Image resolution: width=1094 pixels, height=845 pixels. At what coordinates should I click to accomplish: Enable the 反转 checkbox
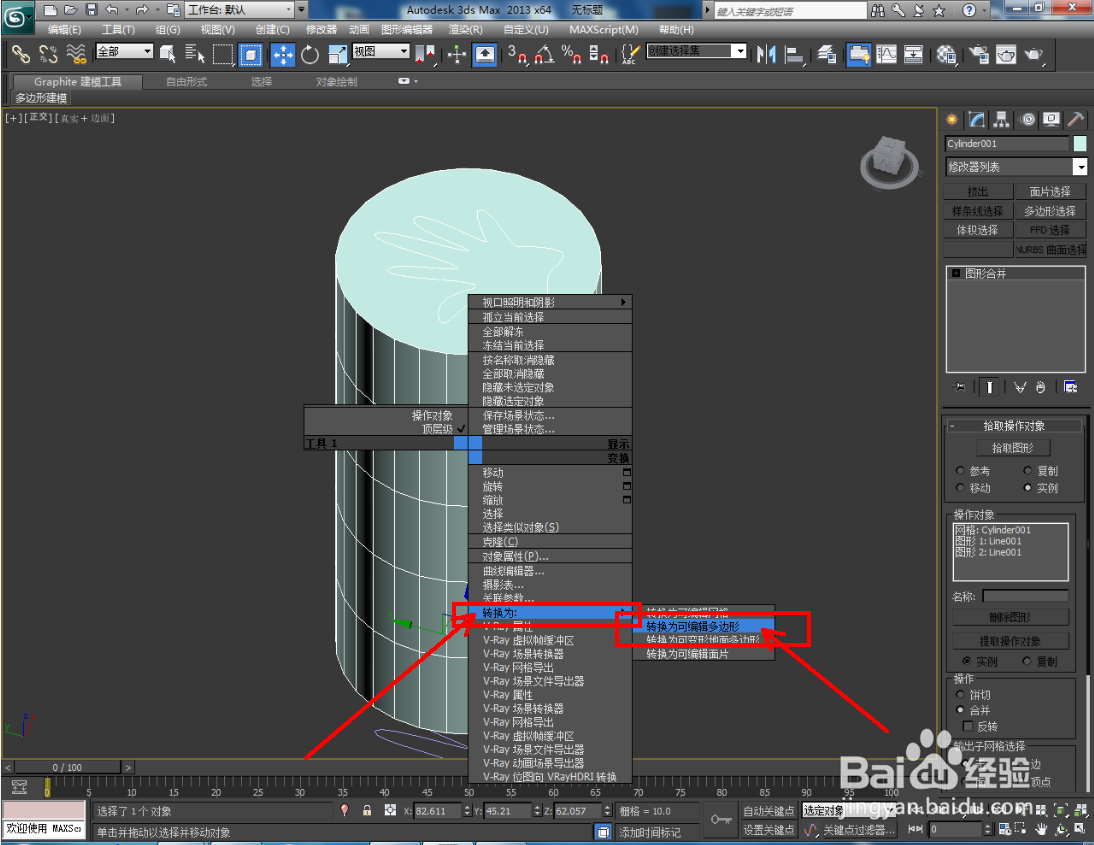968,726
